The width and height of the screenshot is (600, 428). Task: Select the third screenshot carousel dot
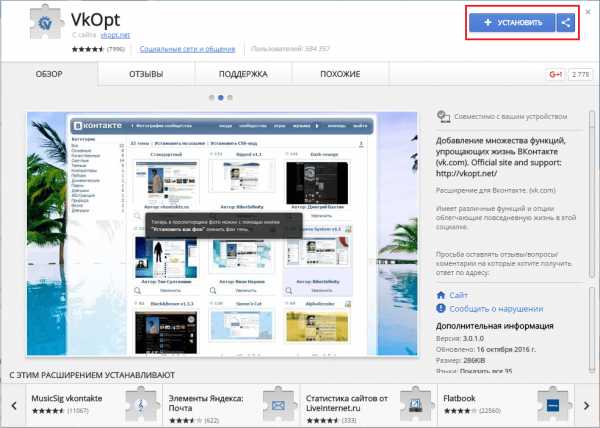point(230,98)
